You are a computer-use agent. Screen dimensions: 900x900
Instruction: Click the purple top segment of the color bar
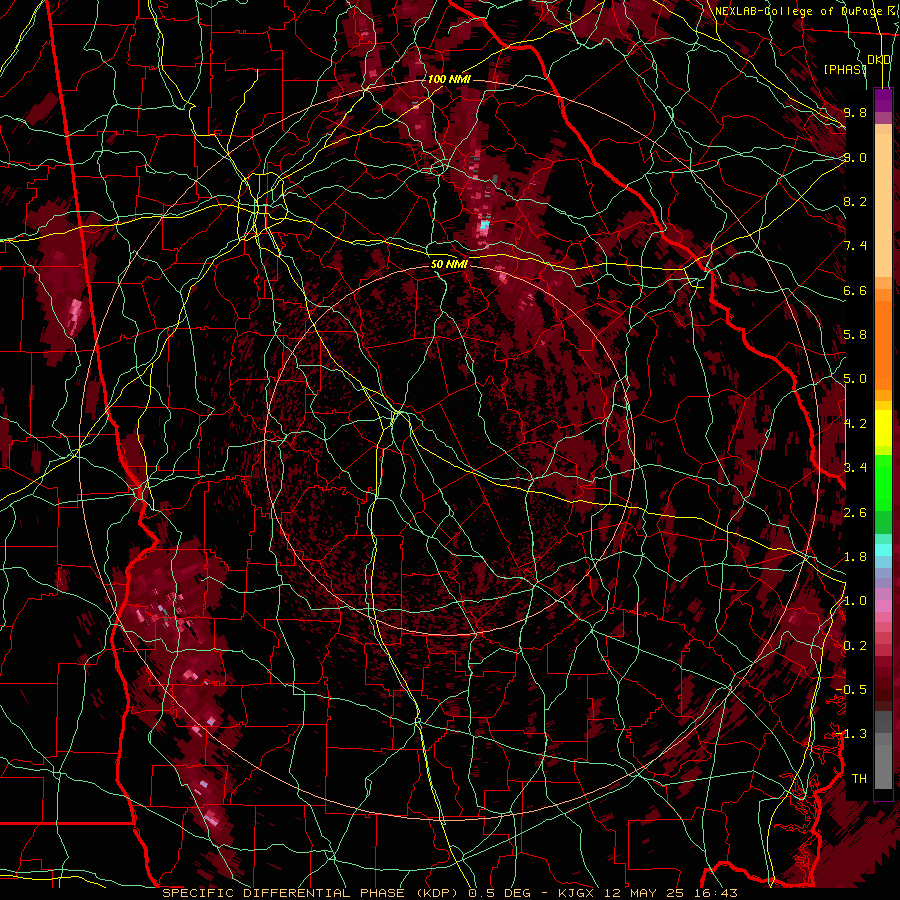pyautogui.click(x=883, y=100)
